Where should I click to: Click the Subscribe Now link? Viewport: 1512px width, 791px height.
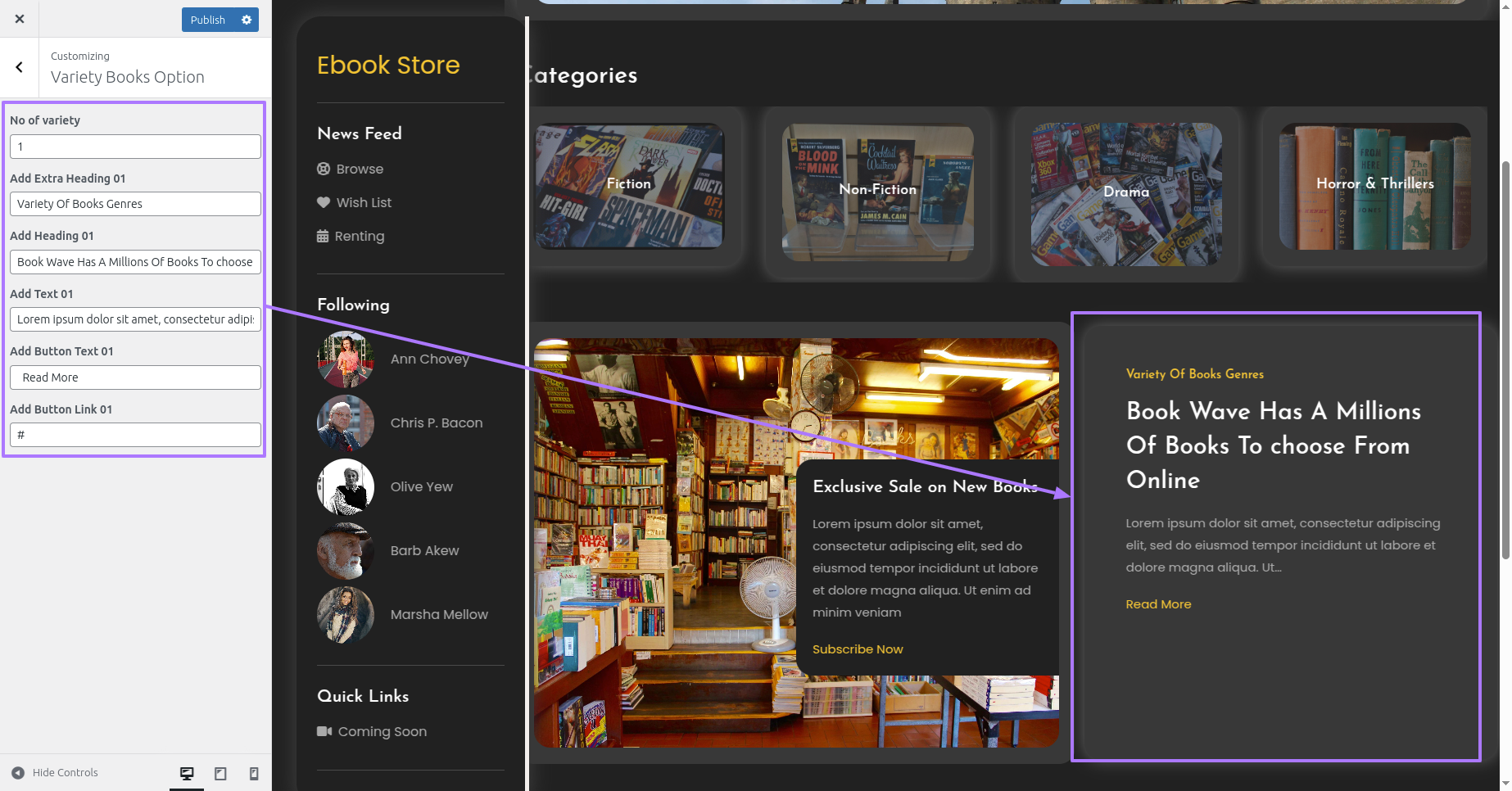[858, 649]
